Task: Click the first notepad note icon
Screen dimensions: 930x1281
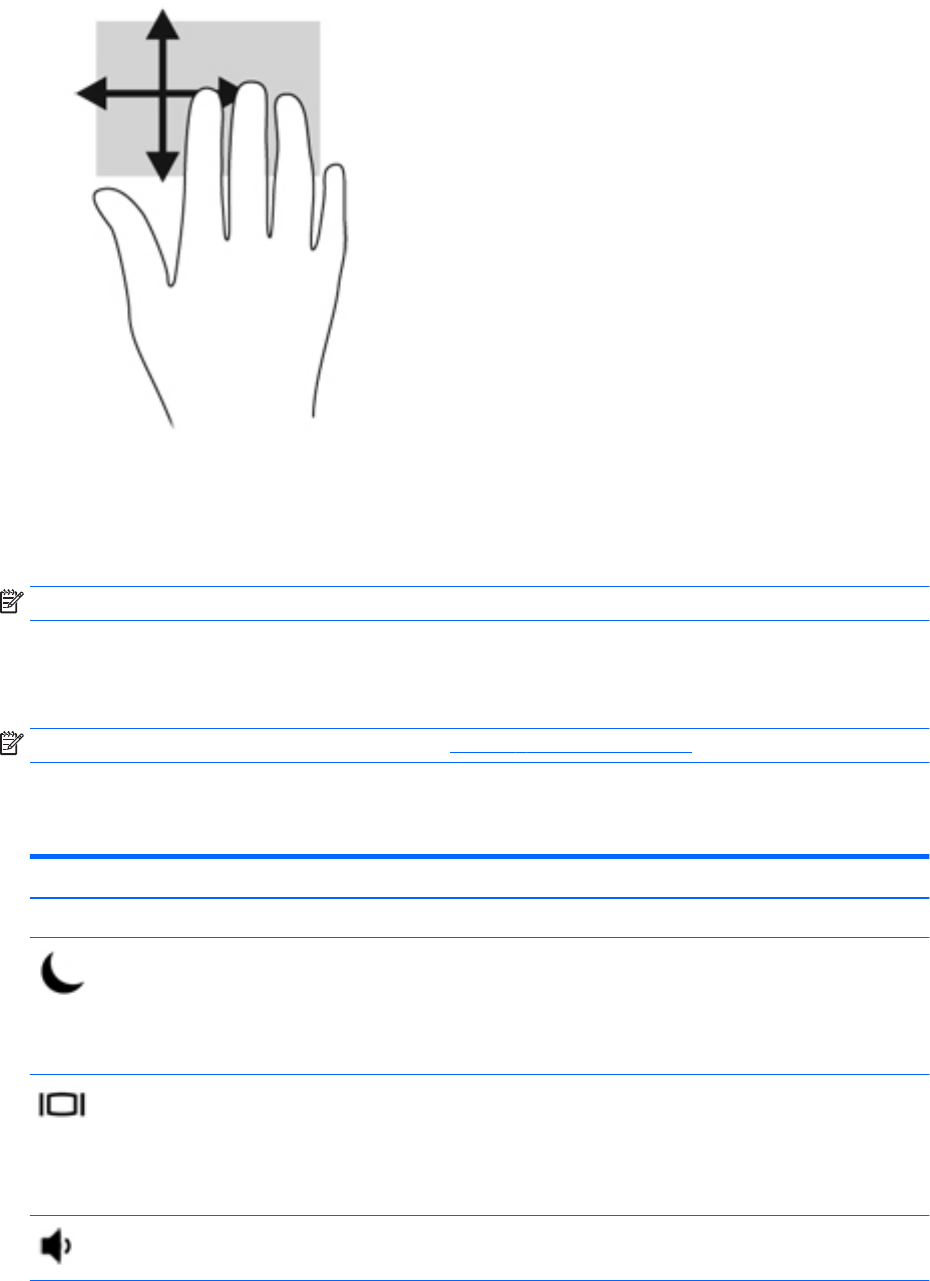Action: [x=10, y=603]
